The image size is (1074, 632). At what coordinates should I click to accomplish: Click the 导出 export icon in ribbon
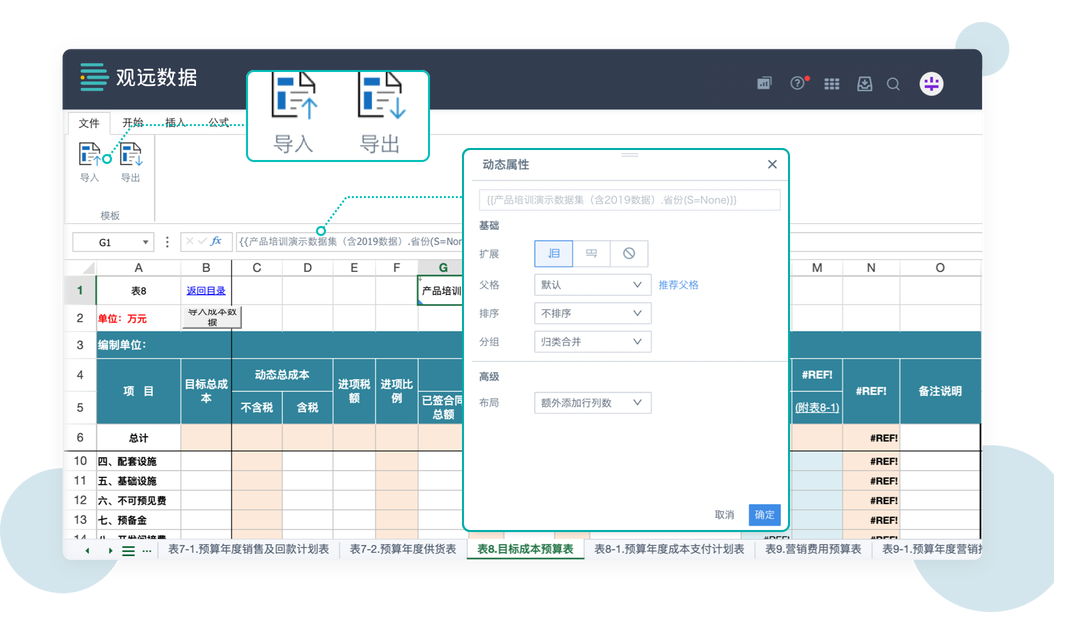[131, 157]
